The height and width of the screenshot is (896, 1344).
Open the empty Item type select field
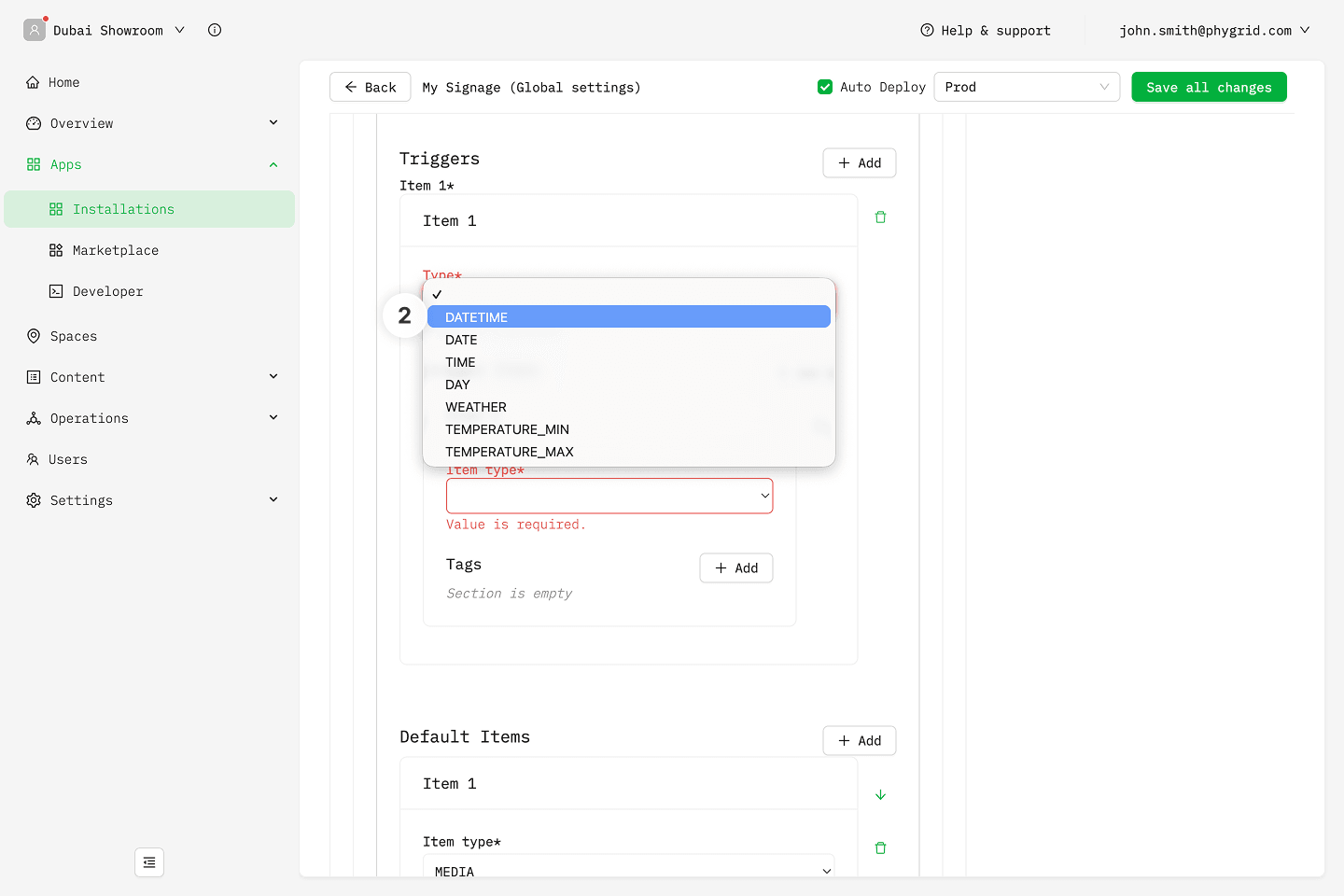[x=609, y=496]
